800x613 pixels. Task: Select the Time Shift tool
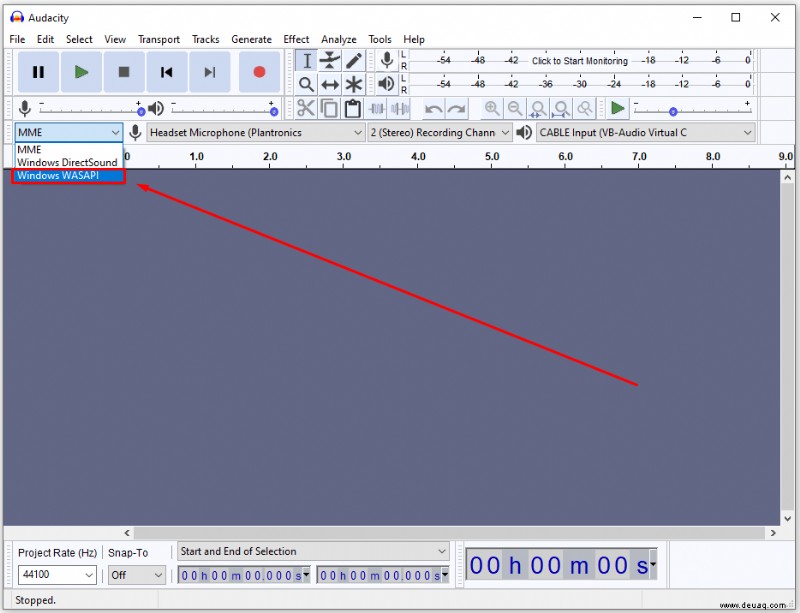pyautogui.click(x=330, y=84)
